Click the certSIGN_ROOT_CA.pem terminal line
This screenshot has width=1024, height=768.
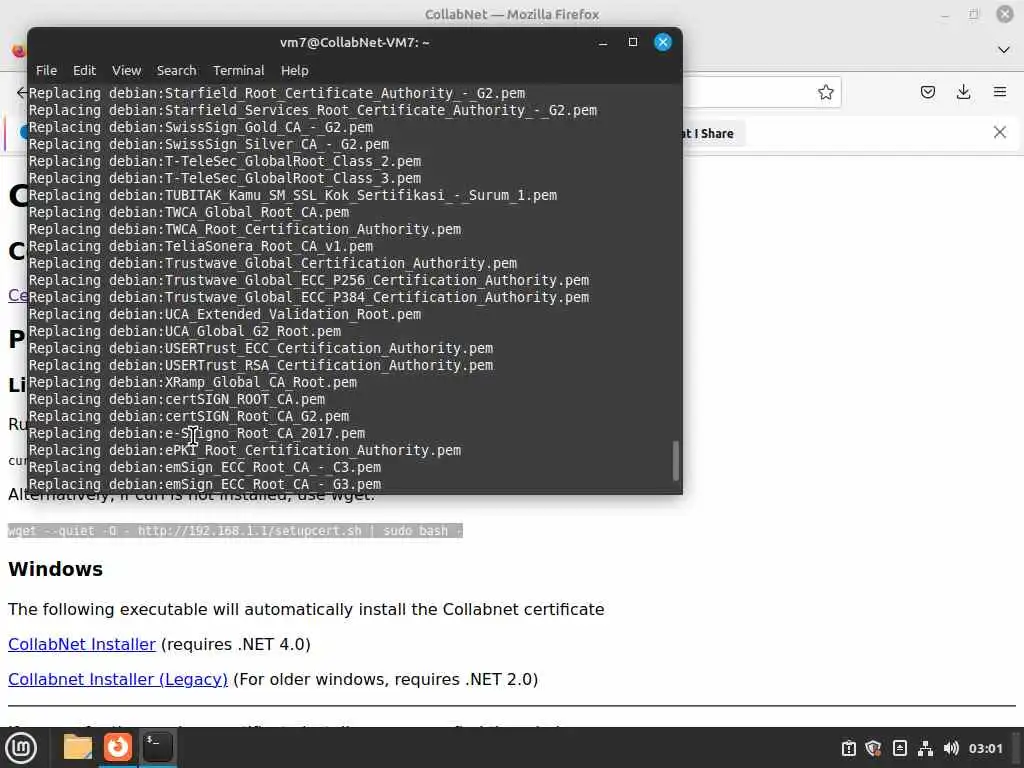176,400
